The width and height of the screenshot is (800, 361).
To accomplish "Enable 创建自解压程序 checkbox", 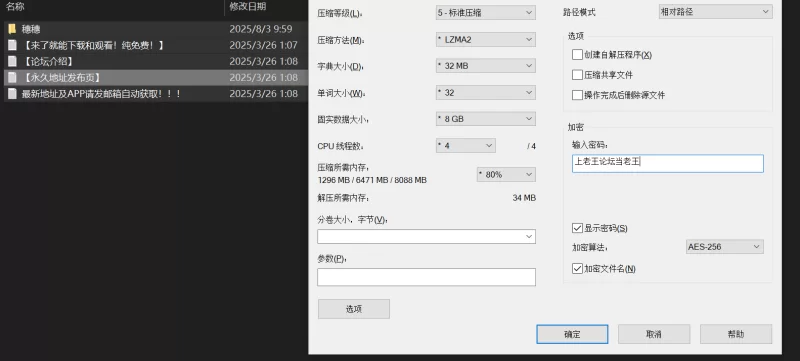I will 577,55.
